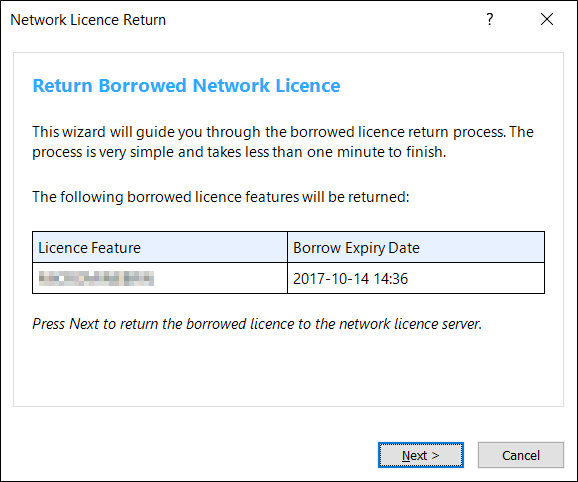Click empty space right of the expiry time

pyautogui.click(x=476, y=278)
